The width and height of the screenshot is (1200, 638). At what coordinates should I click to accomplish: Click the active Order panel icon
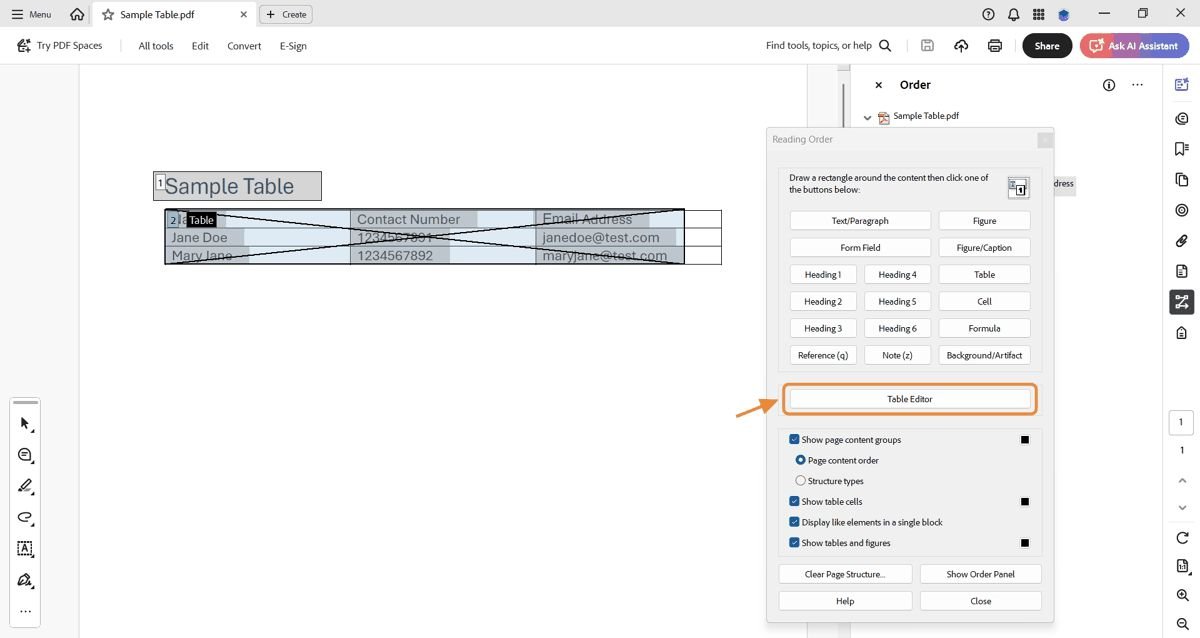tap(1182, 302)
